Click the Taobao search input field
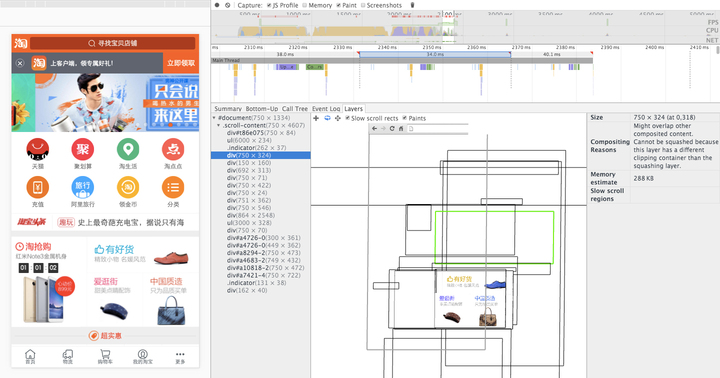The image size is (720, 378). click(x=112, y=43)
